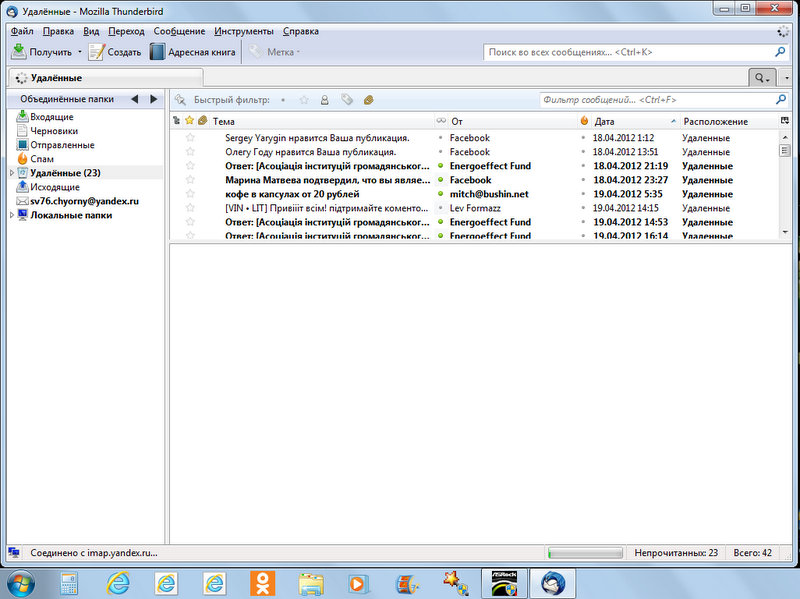Open the tab list dropdown arrow
This screenshot has height=599, width=800.
(x=786, y=78)
